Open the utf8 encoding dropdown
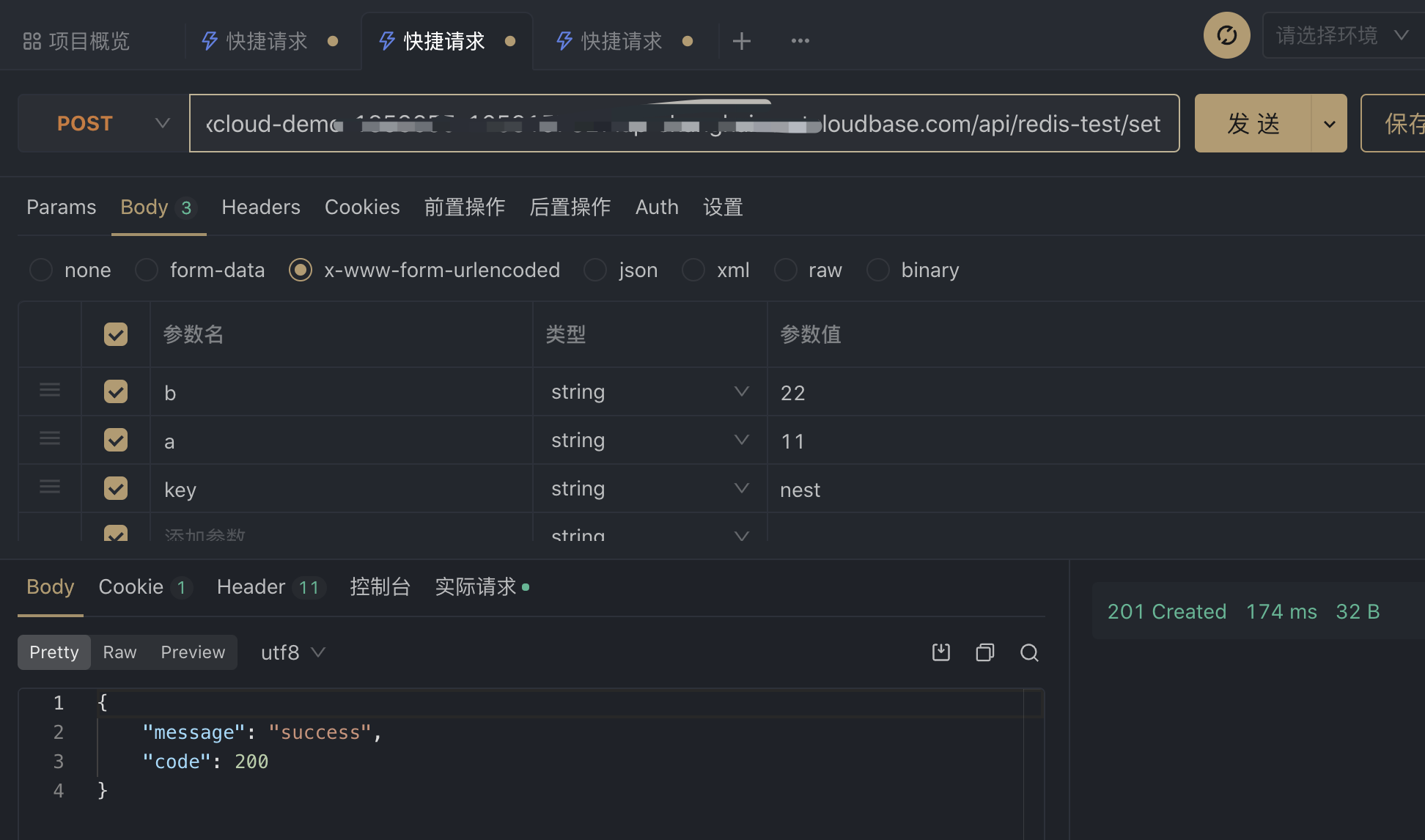The width and height of the screenshot is (1425, 840). (x=292, y=652)
